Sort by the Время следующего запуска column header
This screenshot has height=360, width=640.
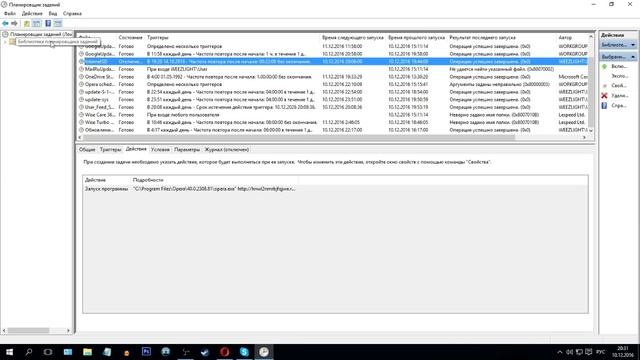[353, 38]
